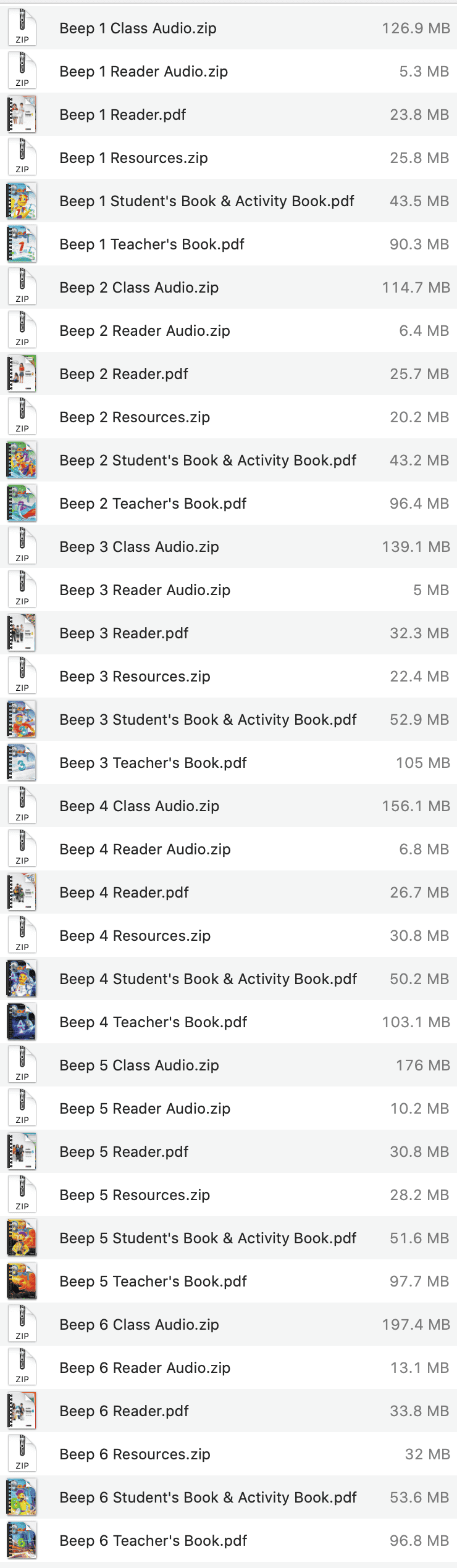Select the file Beep 4 Resources.zip
Screen dimensions: 457x1568
[133, 935]
